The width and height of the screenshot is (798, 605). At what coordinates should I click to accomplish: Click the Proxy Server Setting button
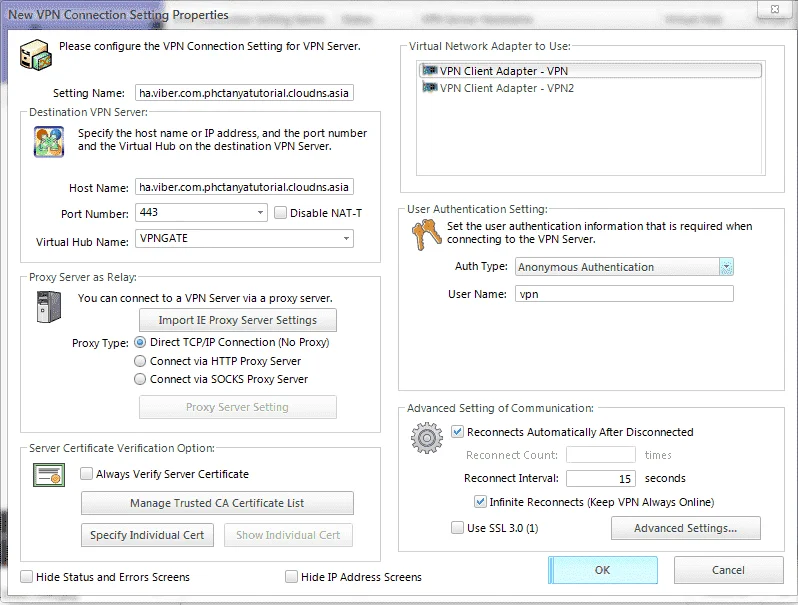[238, 407]
